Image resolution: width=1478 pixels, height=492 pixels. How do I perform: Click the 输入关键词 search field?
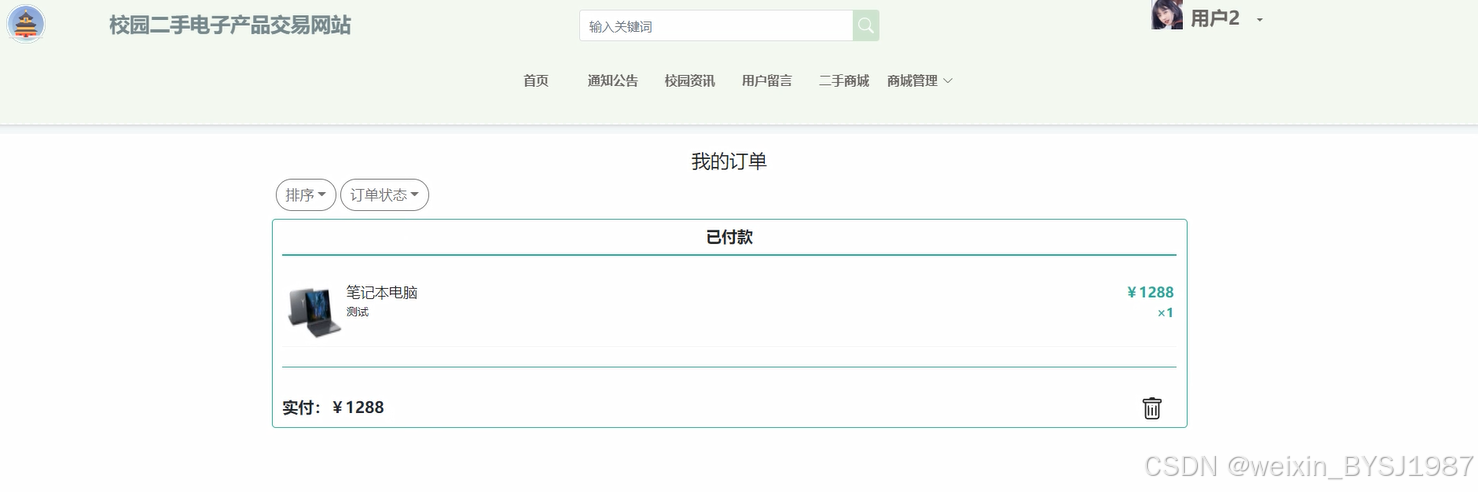tap(716, 26)
